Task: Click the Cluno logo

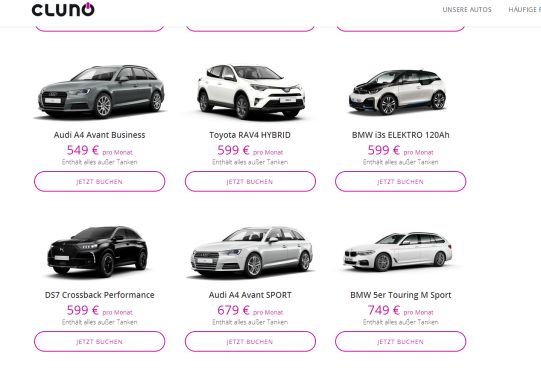Action: tap(63, 9)
